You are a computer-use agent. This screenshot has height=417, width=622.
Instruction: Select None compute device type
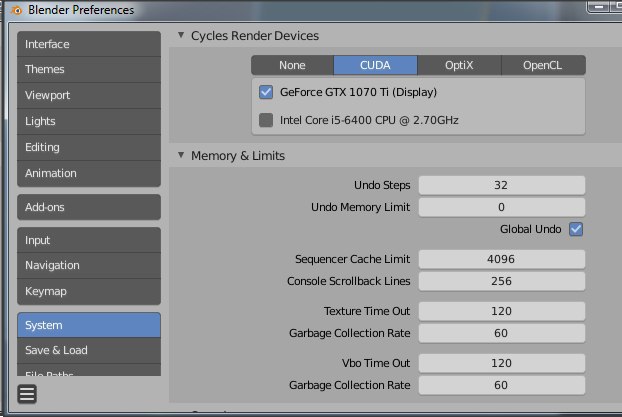[x=292, y=65]
